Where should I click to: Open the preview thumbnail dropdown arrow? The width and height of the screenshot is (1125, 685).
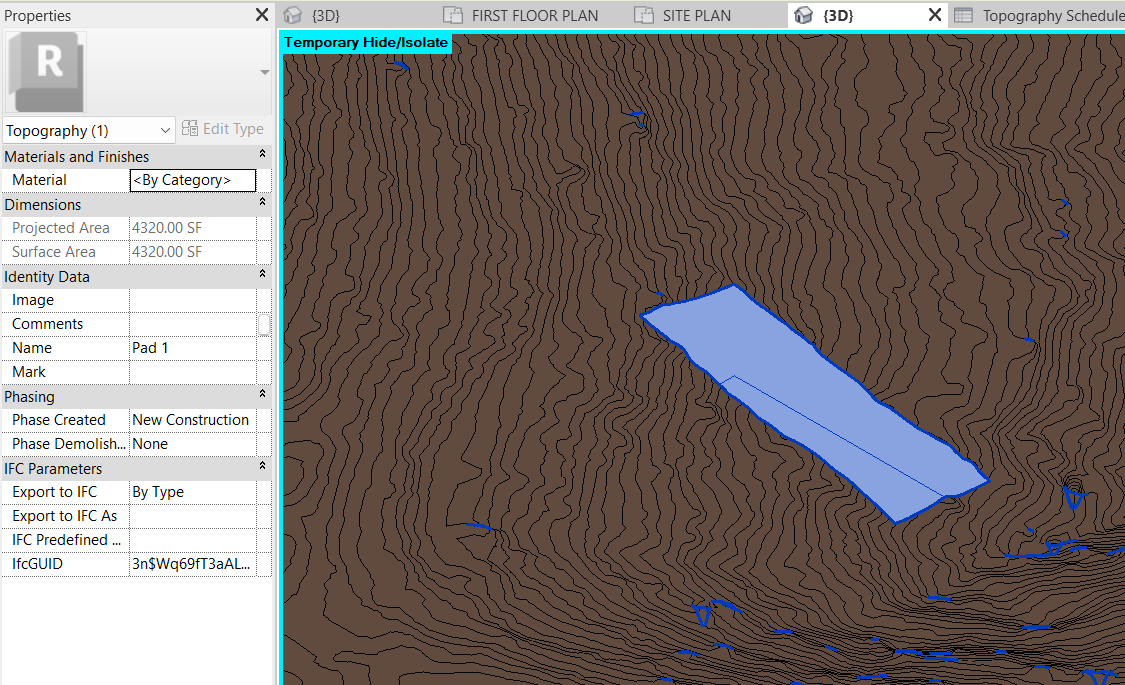click(x=263, y=71)
